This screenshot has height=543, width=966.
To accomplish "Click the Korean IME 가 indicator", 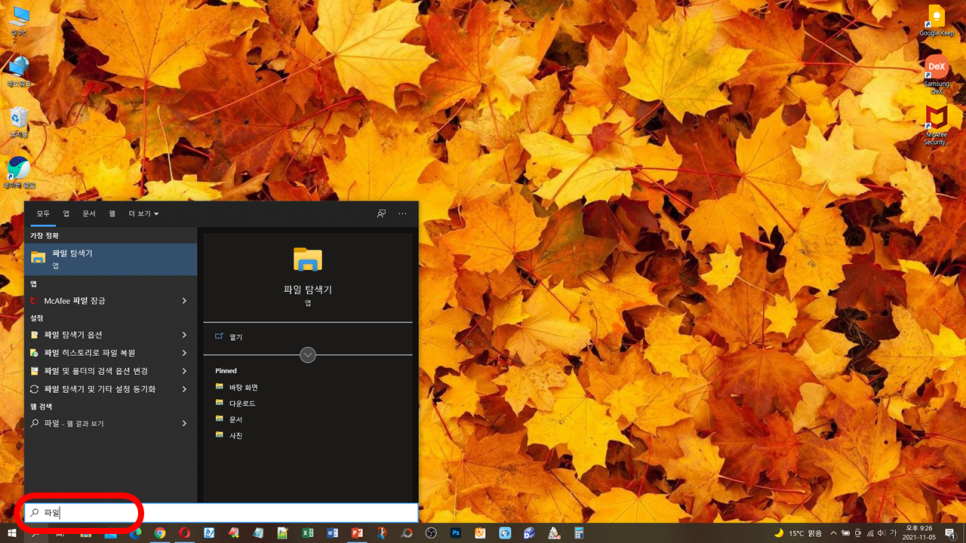I will coord(893,533).
